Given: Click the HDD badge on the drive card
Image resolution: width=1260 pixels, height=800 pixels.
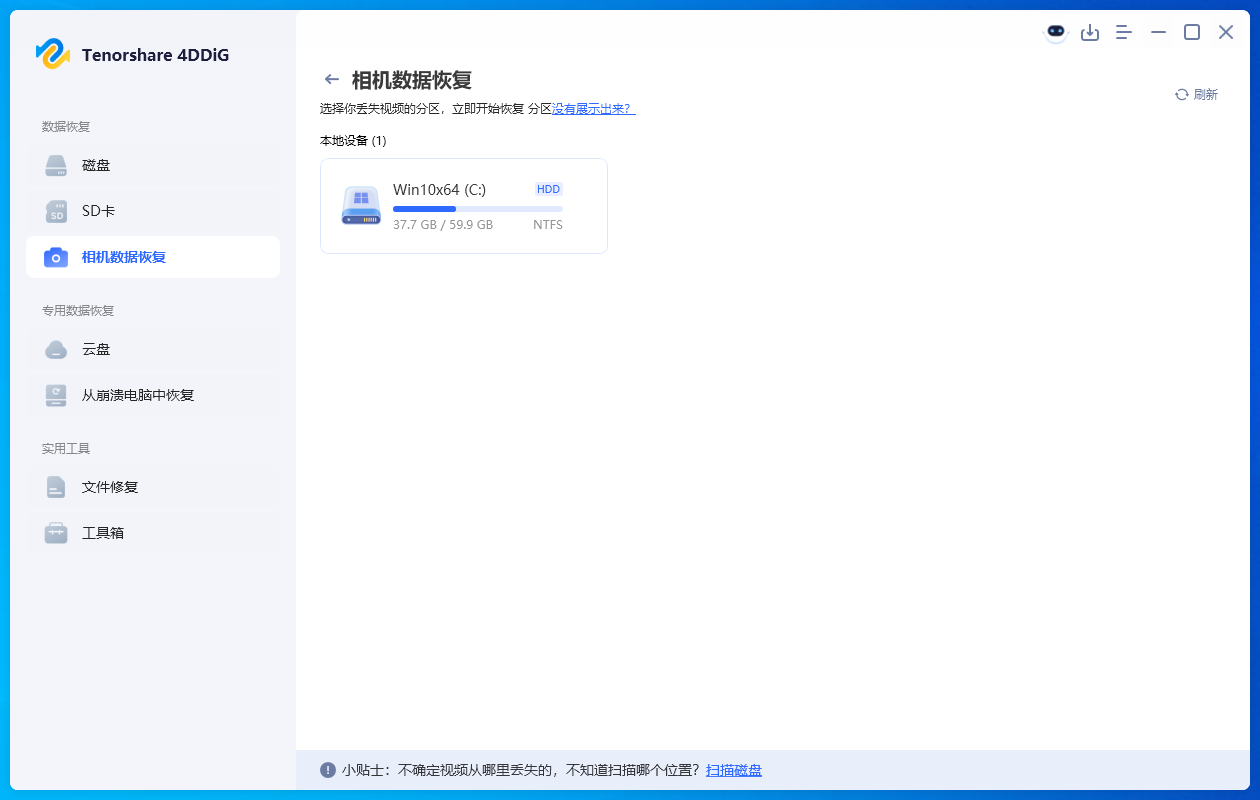Looking at the screenshot, I should [548, 188].
